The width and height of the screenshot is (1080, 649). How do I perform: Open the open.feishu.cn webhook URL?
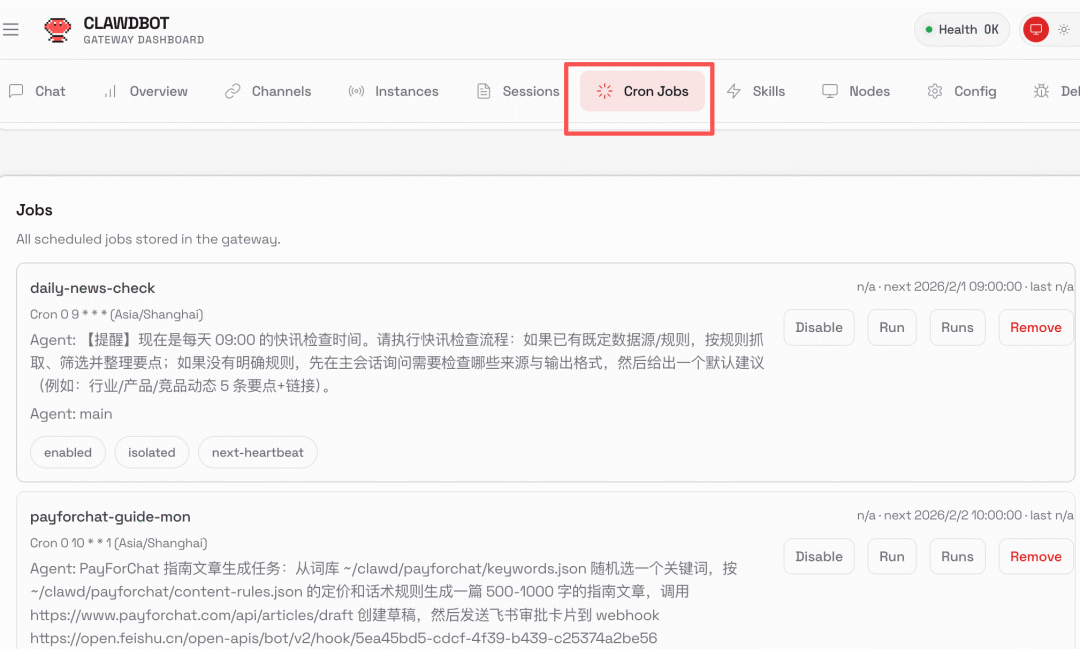(344, 638)
